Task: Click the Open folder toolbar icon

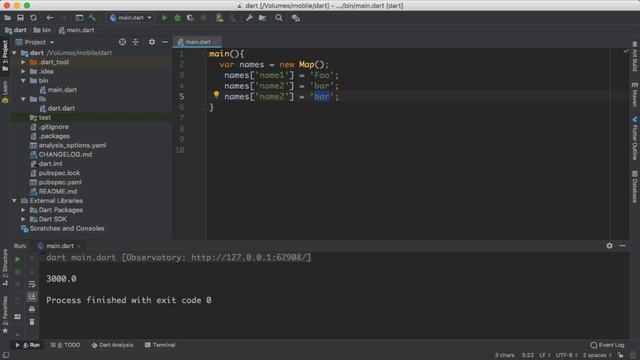Action: [x=7, y=18]
